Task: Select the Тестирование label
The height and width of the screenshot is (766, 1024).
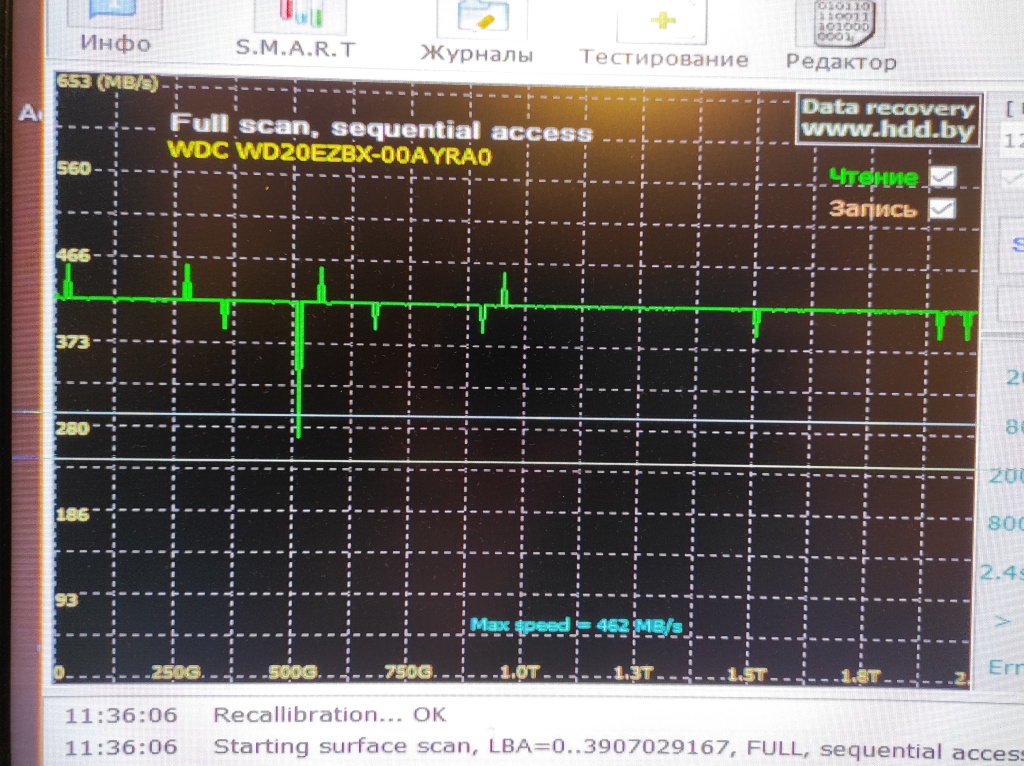Action: (x=664, y=58)
